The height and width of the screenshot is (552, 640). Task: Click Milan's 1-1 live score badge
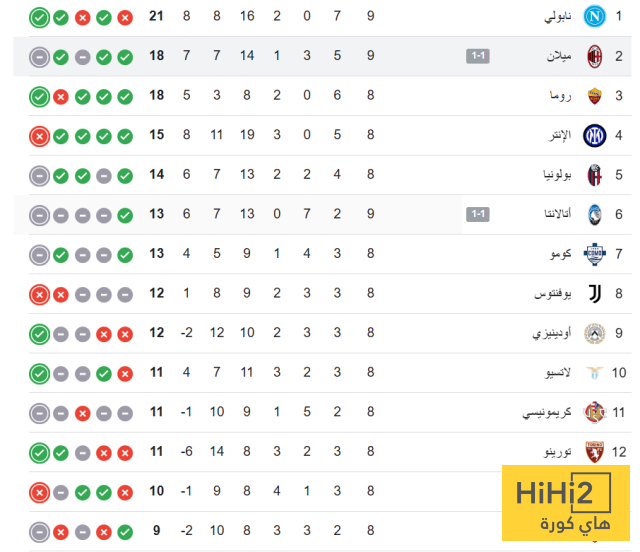(x=478, y=56)
